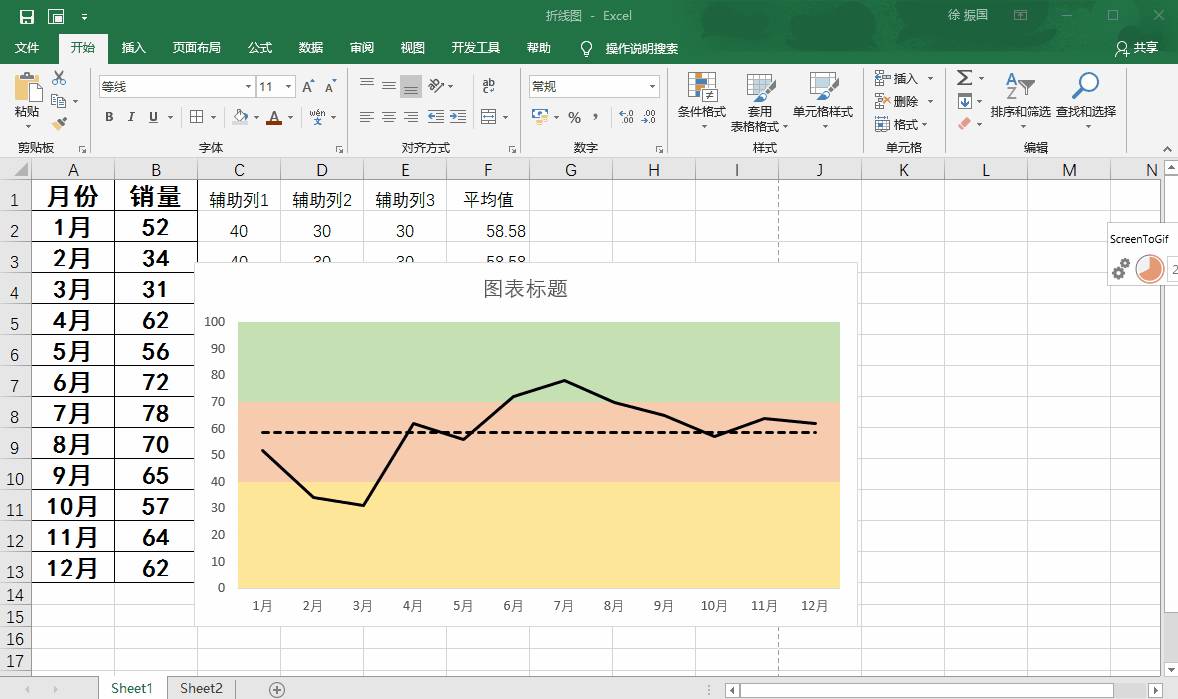Click the Save icon in the title bar
The width and height of the screenshot is (1178, 699).
pos(26,16)
